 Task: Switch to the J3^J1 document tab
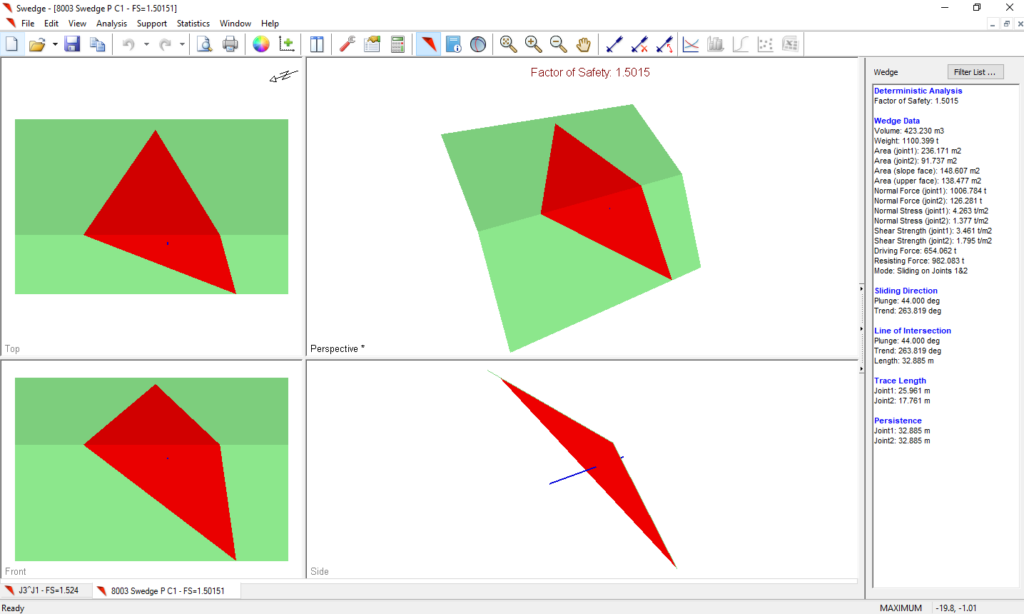click(45, 591)
